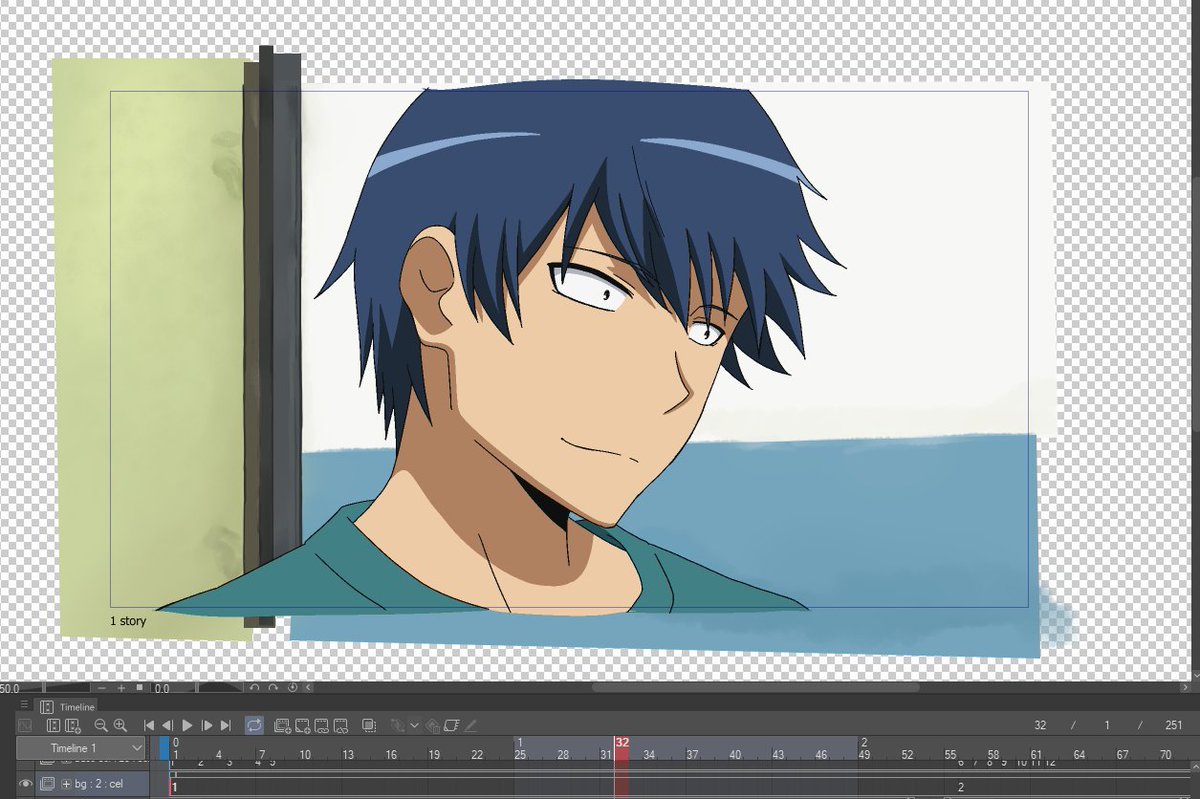Select cel 1 in the bg track
Viewport: 1200px width, 799px height.
click(x=174, y=788)
